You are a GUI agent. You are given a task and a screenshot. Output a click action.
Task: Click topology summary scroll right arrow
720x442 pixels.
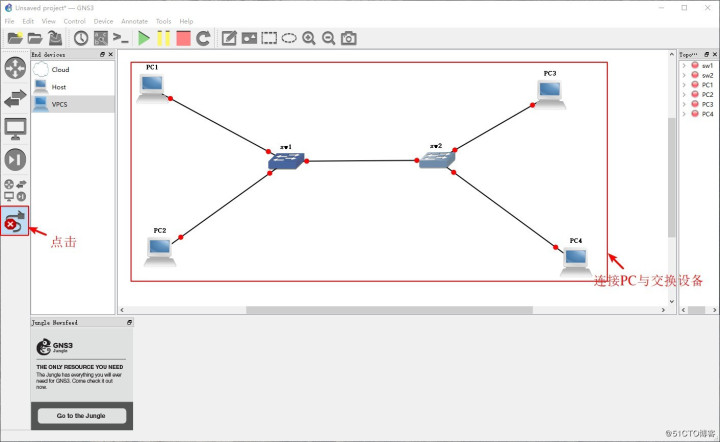(714, 310)
